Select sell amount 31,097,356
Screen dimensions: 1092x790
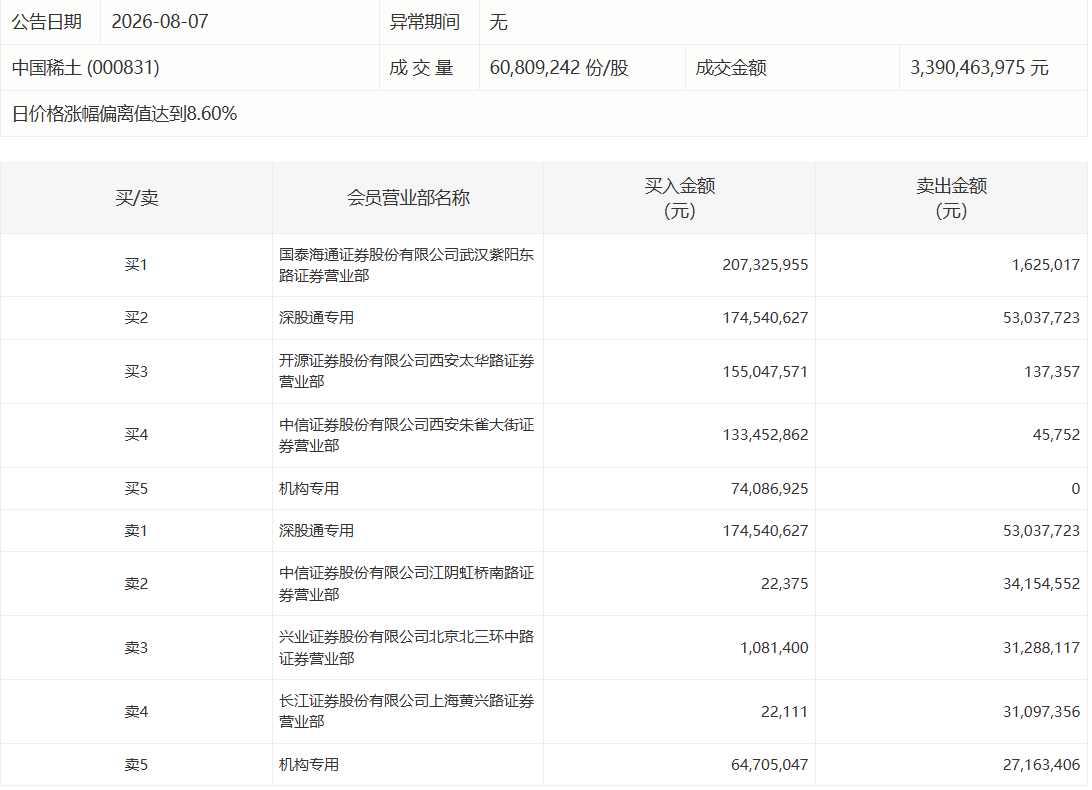coord(1041,712)
